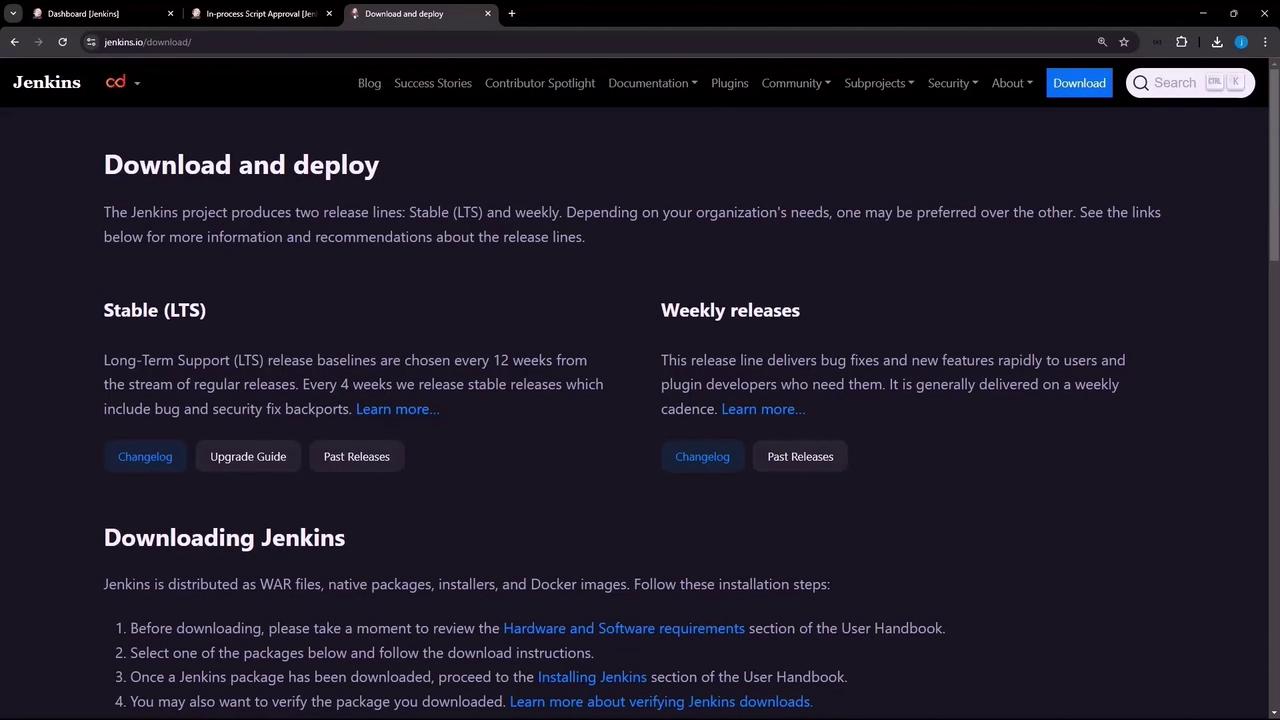Select the Download and deploy tab
The image size is (1280, 720).
[421, 13]
